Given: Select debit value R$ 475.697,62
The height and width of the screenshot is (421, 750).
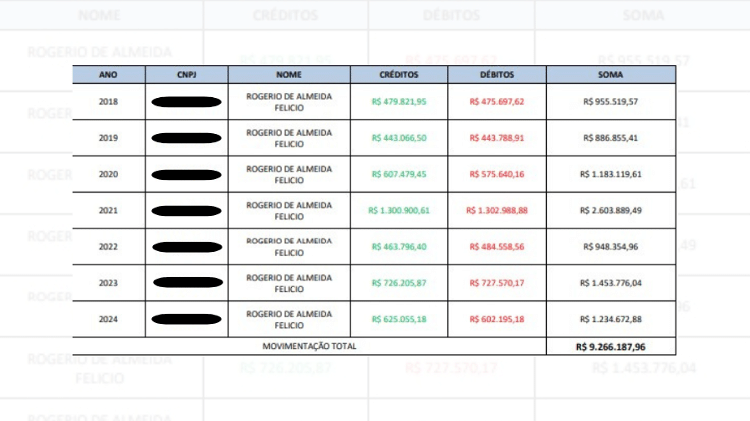Looking at the screenshot, I should point(497,101).
